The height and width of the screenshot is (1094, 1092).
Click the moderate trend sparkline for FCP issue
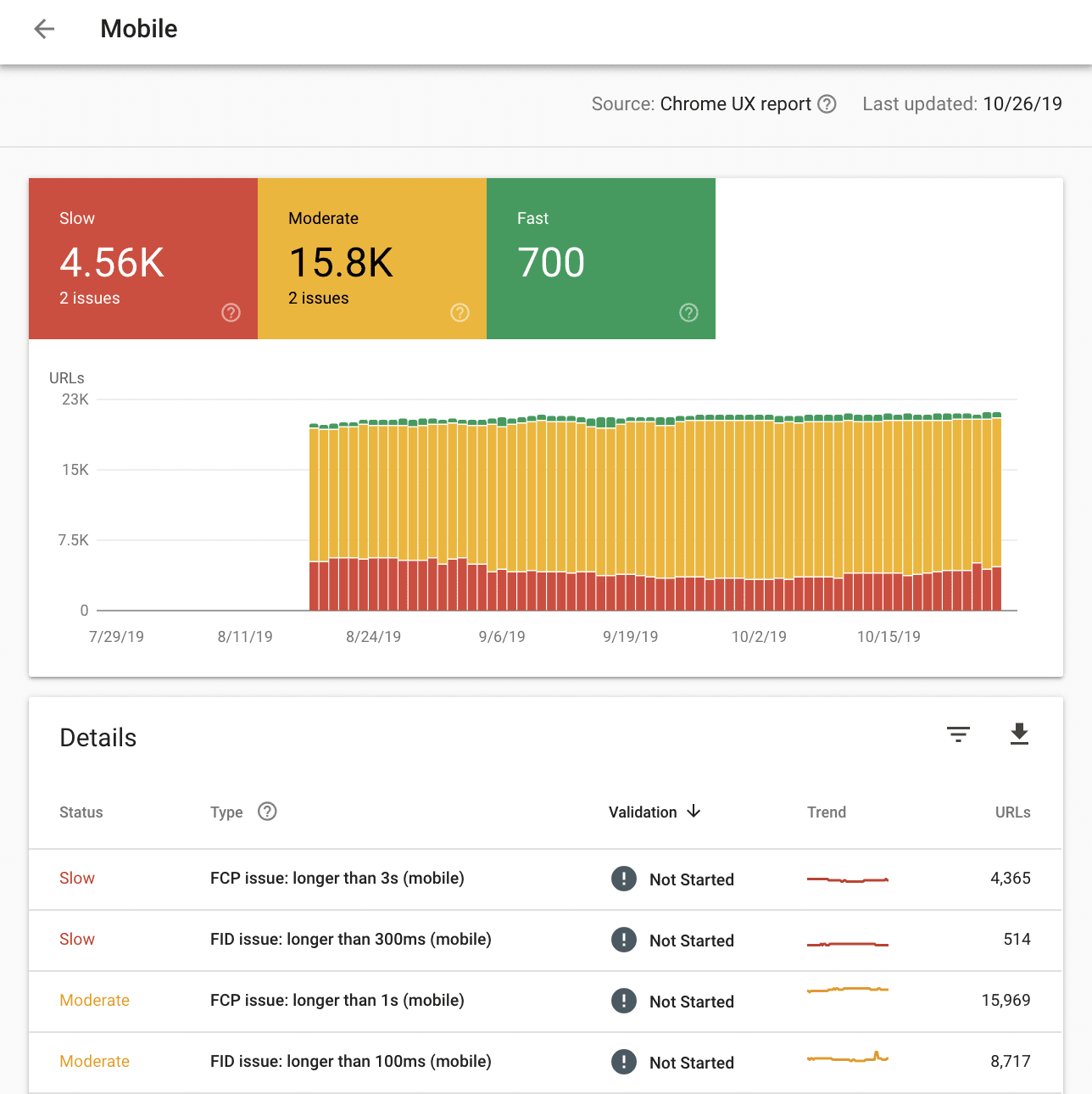pyautogui.click(x=847, y=990)
